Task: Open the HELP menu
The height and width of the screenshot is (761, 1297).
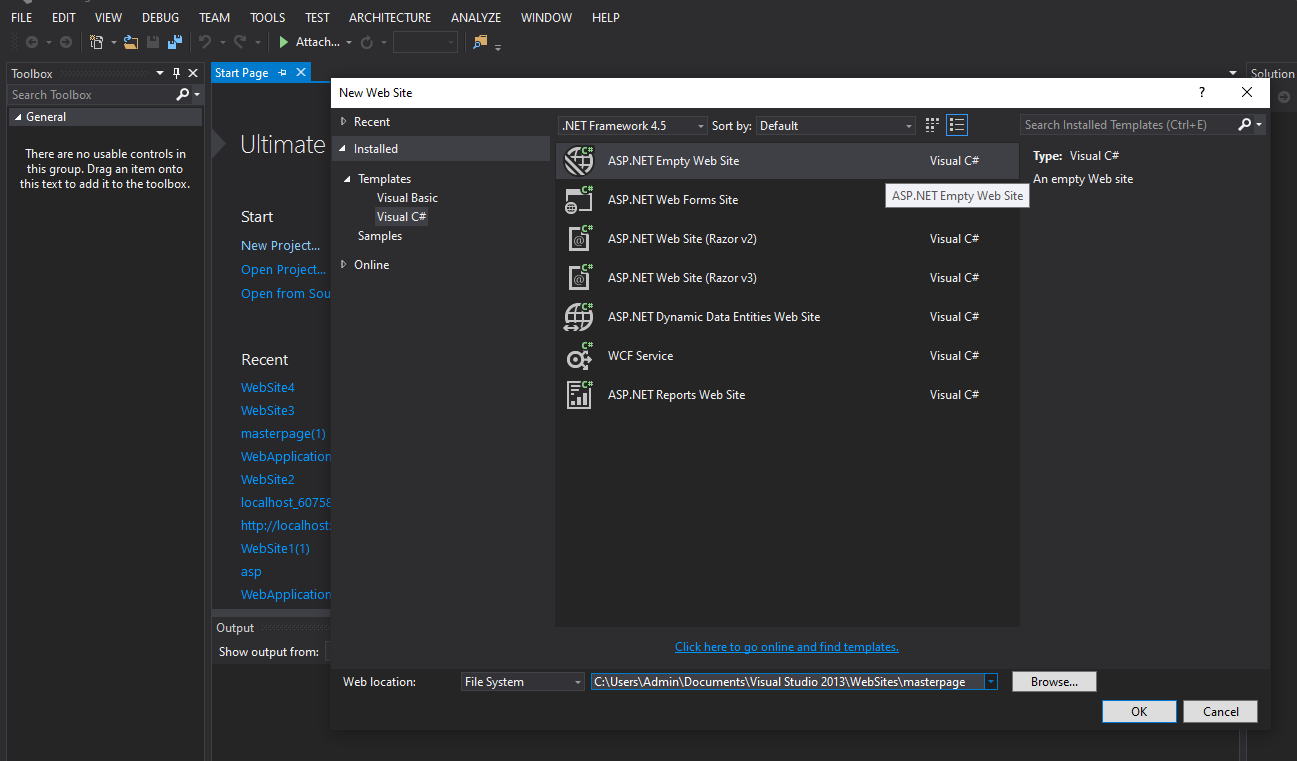Action: tap(605, 17)
